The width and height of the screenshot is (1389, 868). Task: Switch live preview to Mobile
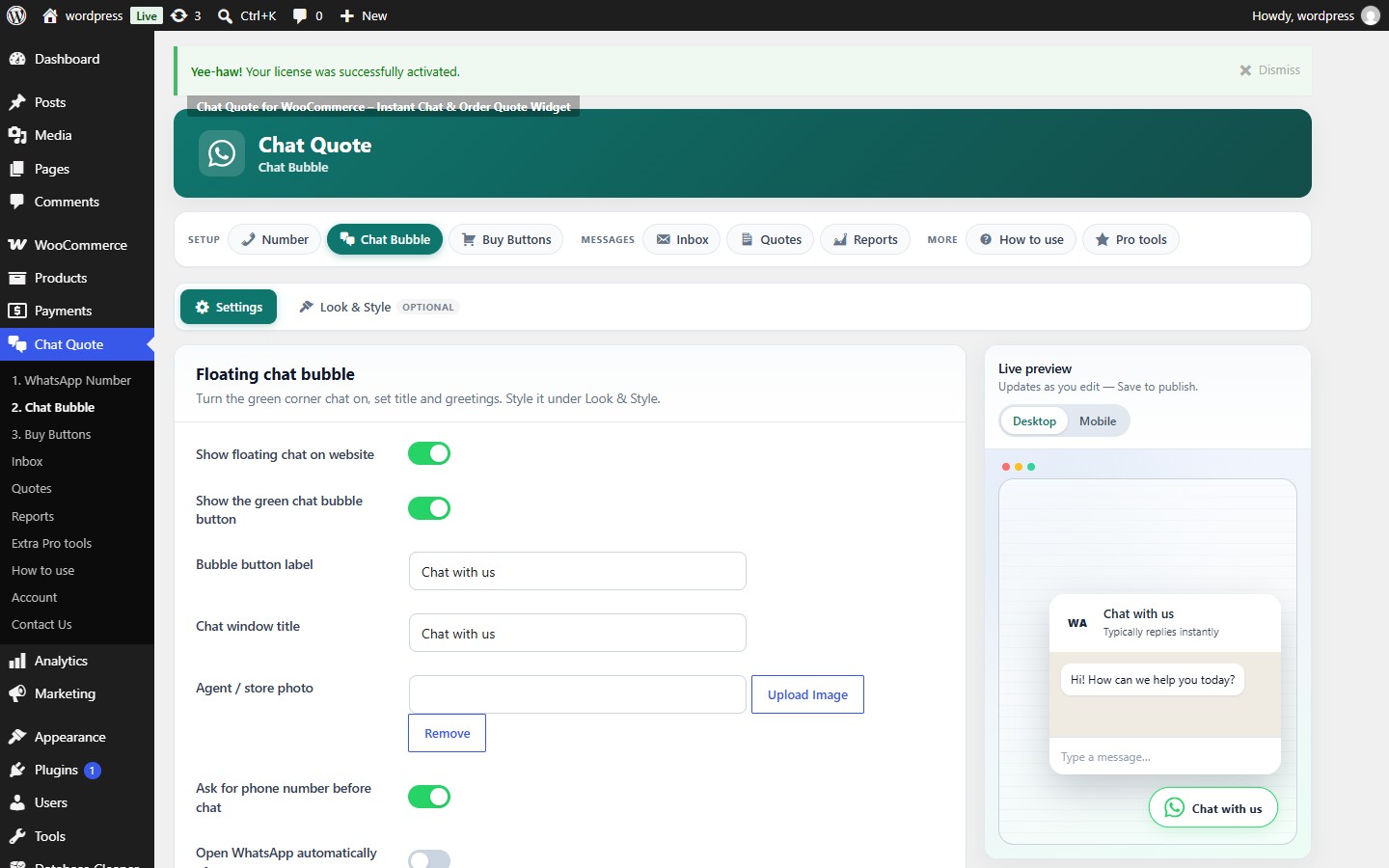pyautogui.click(x=1098, y=421)
